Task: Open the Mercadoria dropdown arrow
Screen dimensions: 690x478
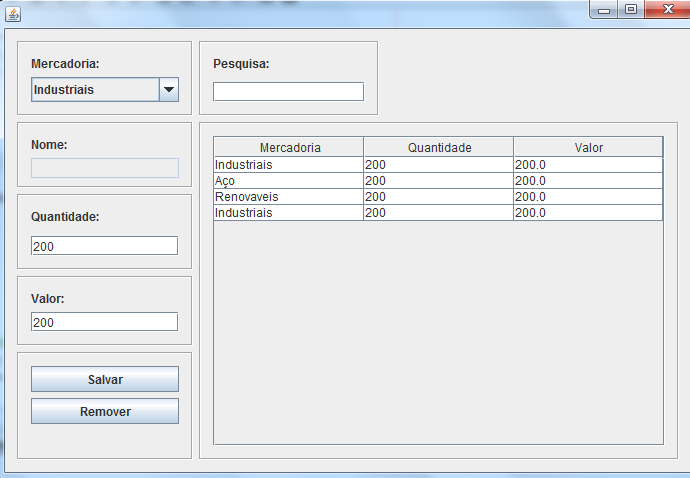Action: [x=169, y=90]
